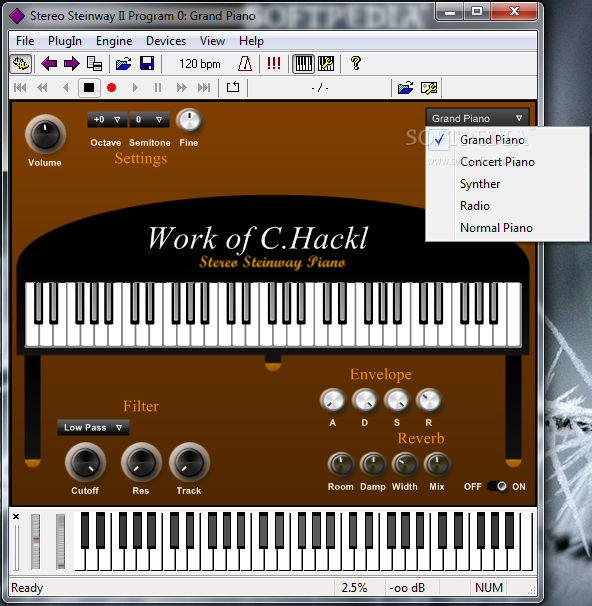Click the pitch wheel strip on keyboard bar
The image size is (592, 606).
coord(36,541)
